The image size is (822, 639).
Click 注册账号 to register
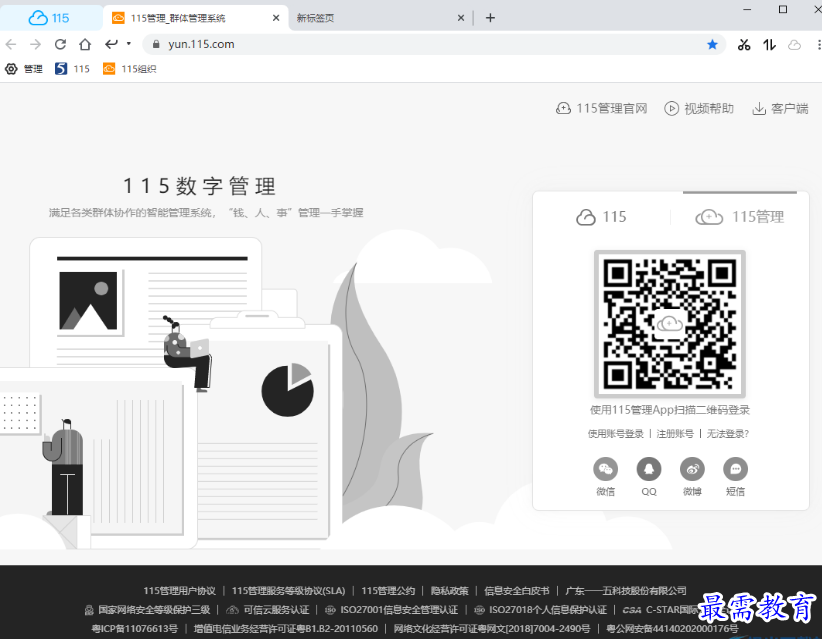(675, 434)
